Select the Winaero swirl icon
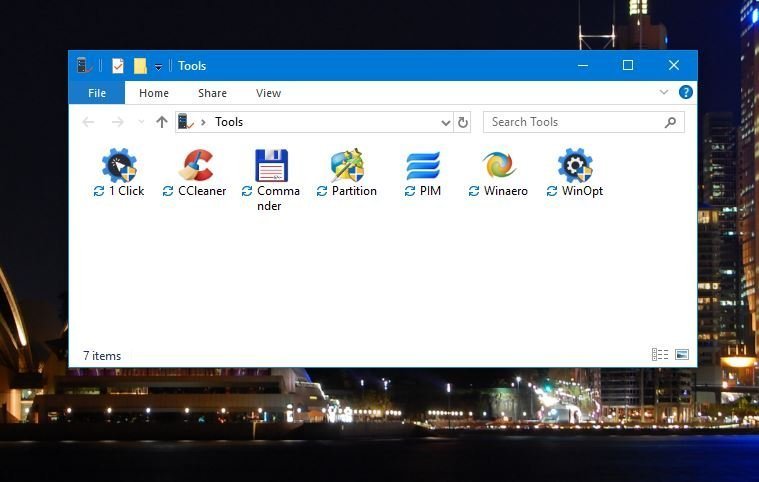This screenshot has width=759, height=482. coord(499,165)
